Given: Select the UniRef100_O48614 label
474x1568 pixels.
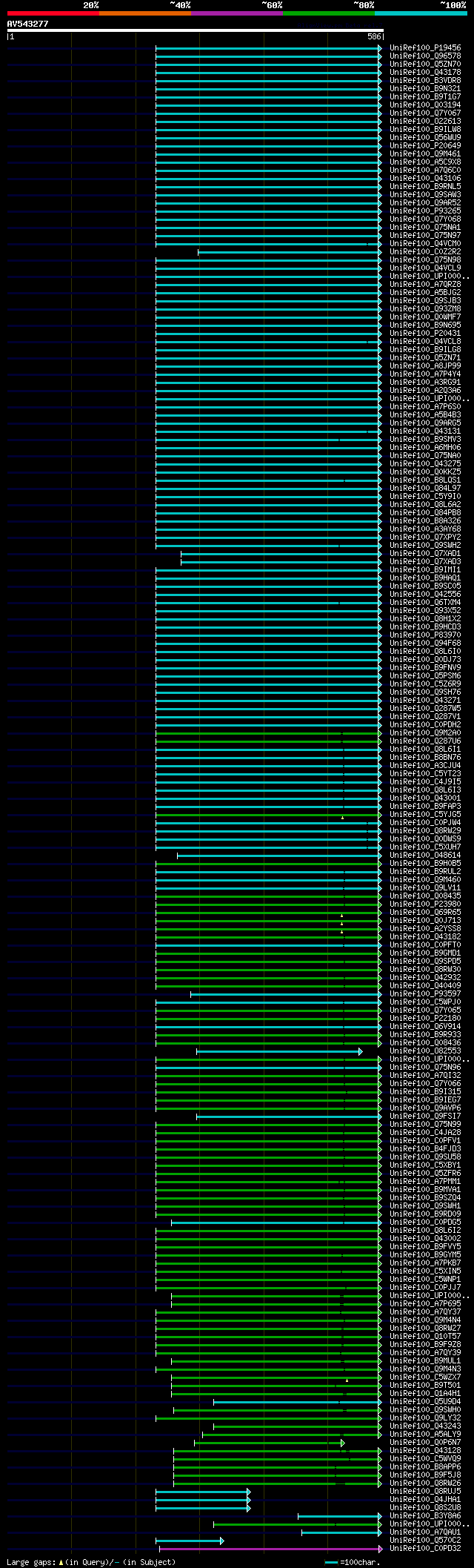Looking at the screenshot, I should click(425, 855).
